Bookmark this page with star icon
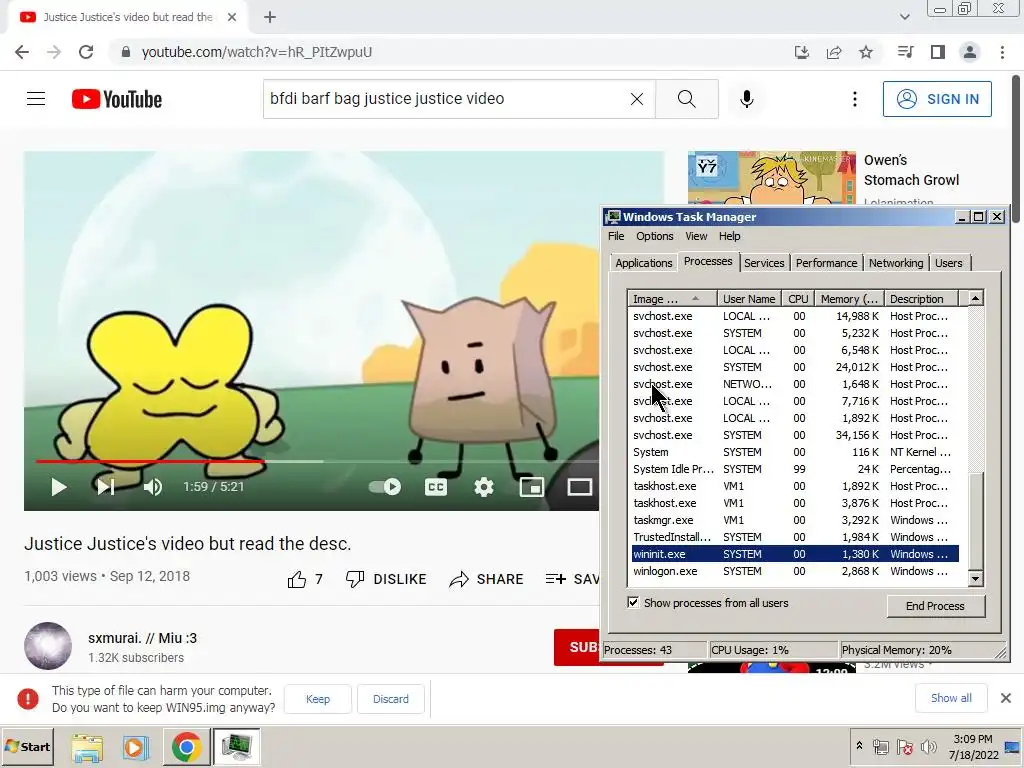The height and width of the screenshot is (768, 1024). point(866,52)
